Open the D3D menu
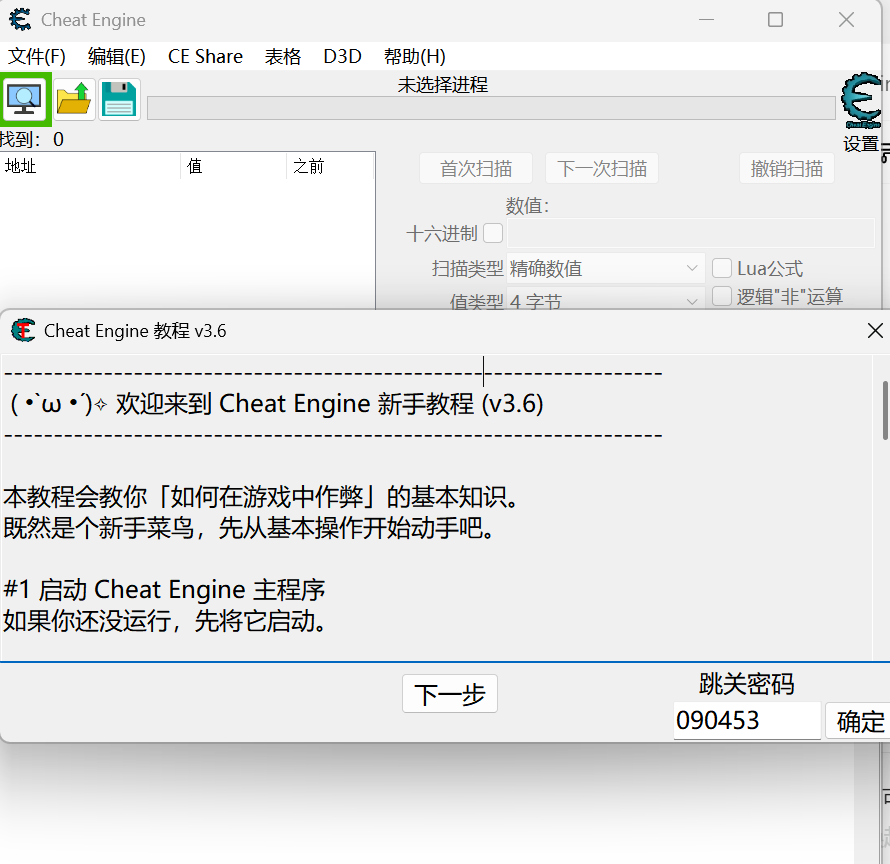 tap(342, 56)
